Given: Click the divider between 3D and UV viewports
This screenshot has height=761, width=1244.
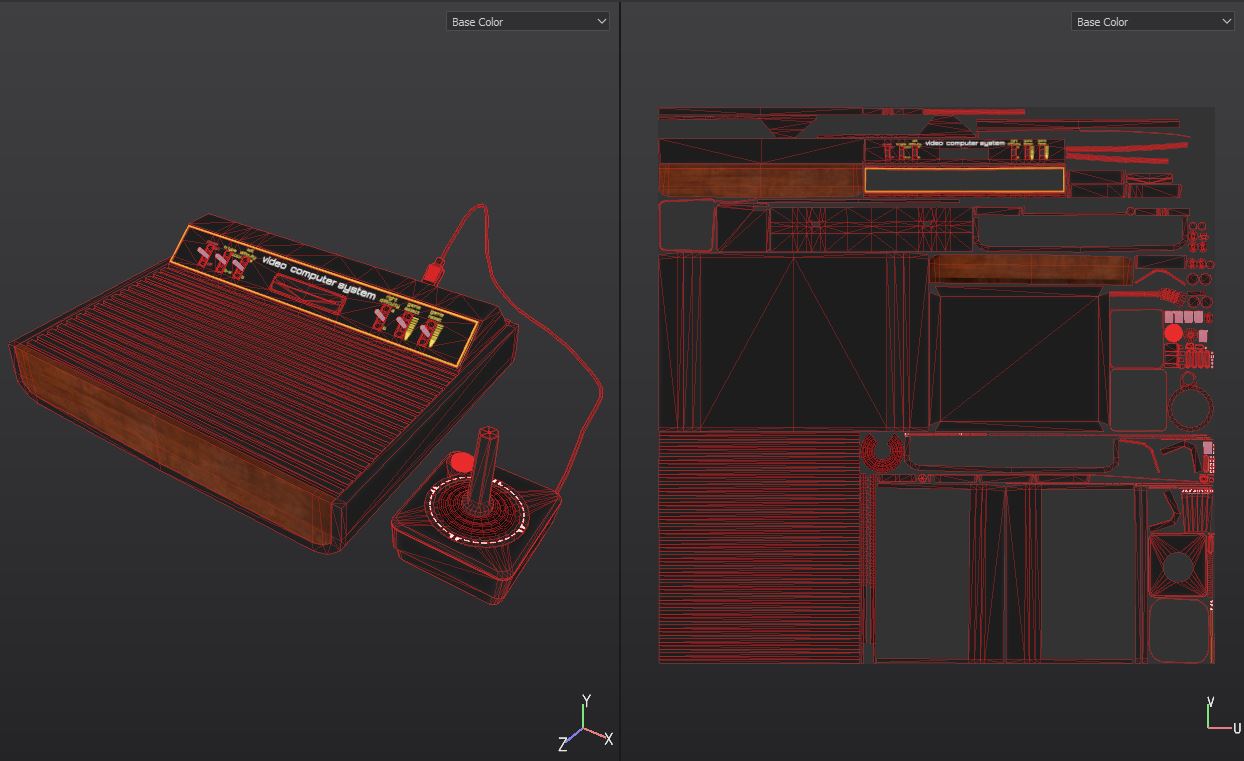Looking at the screenshot, I should (620, 380).
